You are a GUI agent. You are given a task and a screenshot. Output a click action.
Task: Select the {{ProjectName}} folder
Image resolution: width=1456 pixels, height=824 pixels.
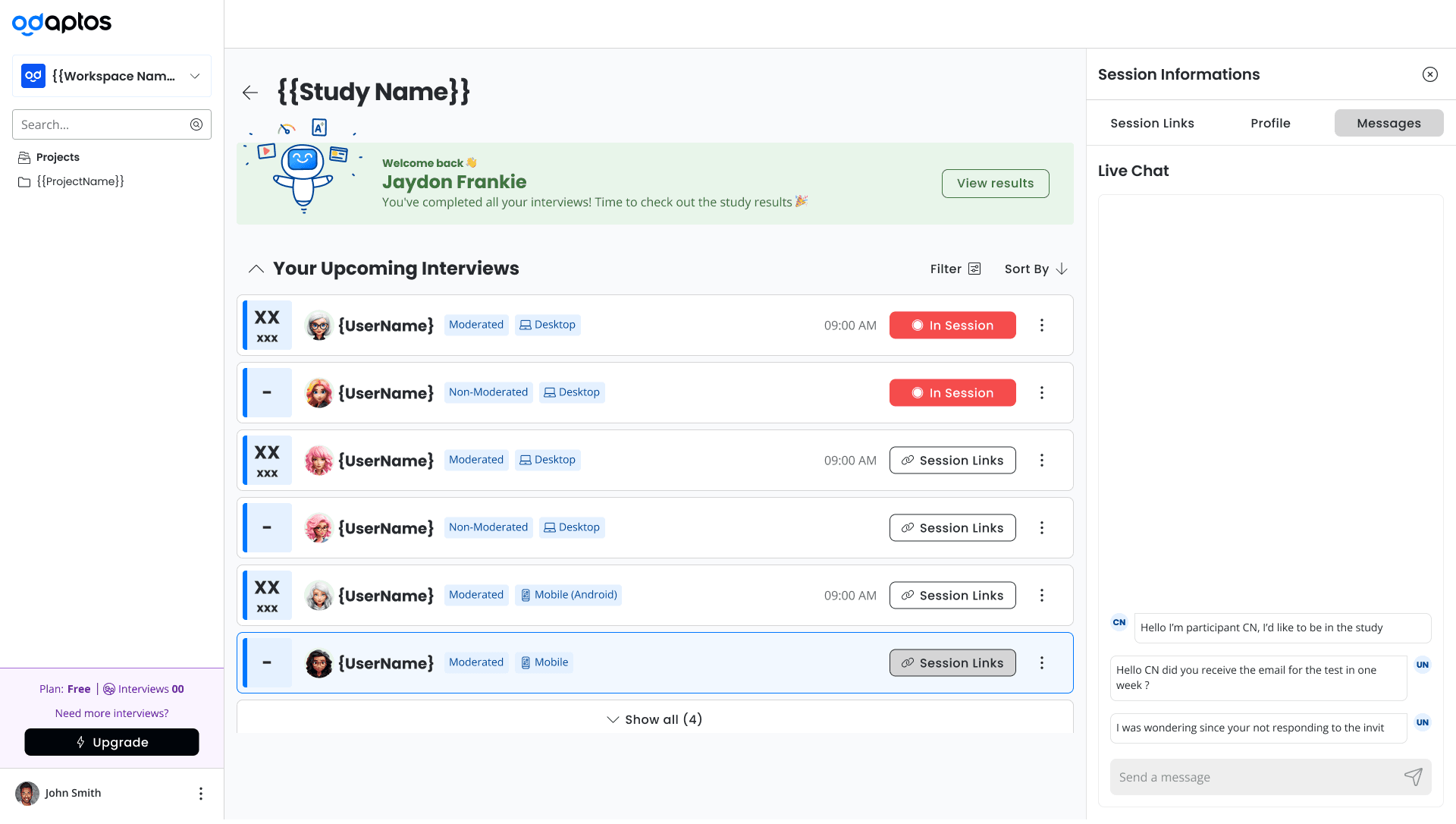pos(71,181)
